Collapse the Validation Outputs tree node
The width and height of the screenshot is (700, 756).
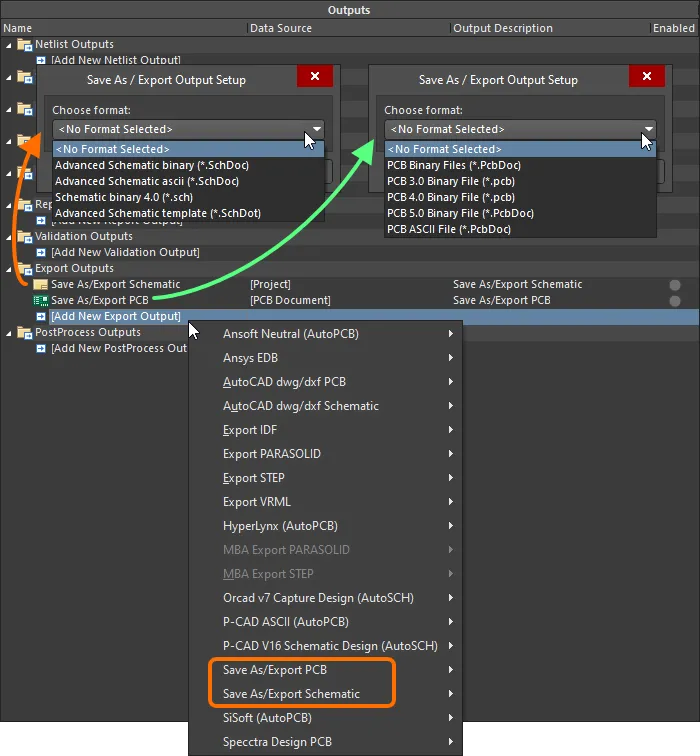[9, 237]
